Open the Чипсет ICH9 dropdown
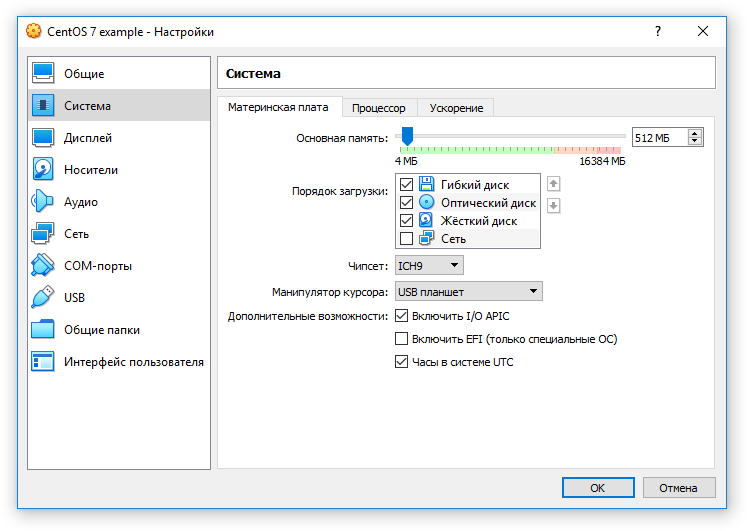The height and width of the screenshot is (531, 748). 429,266
